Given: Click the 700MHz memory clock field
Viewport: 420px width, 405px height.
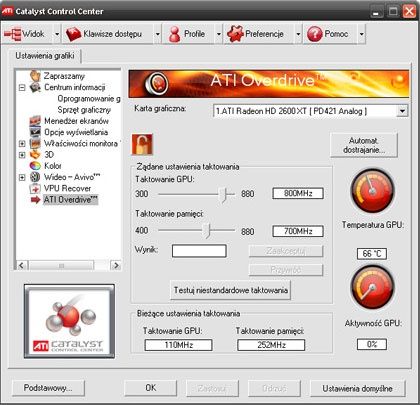Looking at the screenshot, I should coord(298,231).
